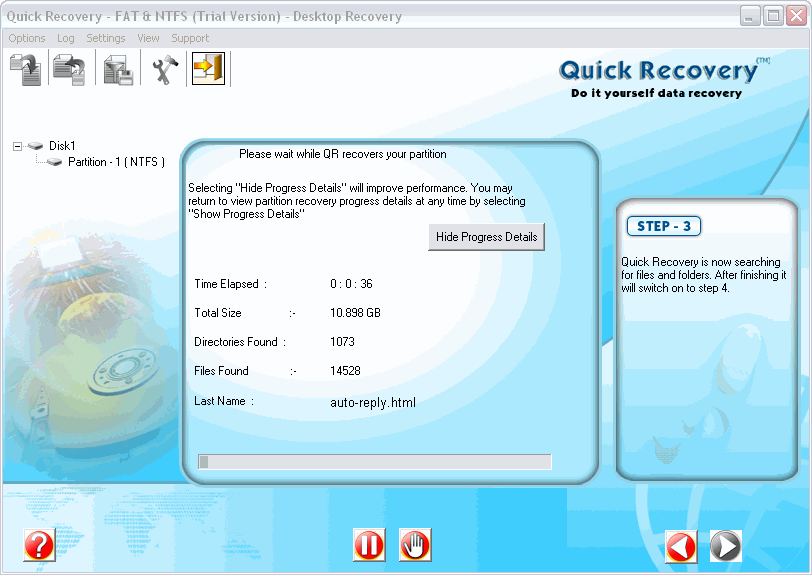
Task: Click the first toolbar recovery documents icon
Action: pos(25,69)
